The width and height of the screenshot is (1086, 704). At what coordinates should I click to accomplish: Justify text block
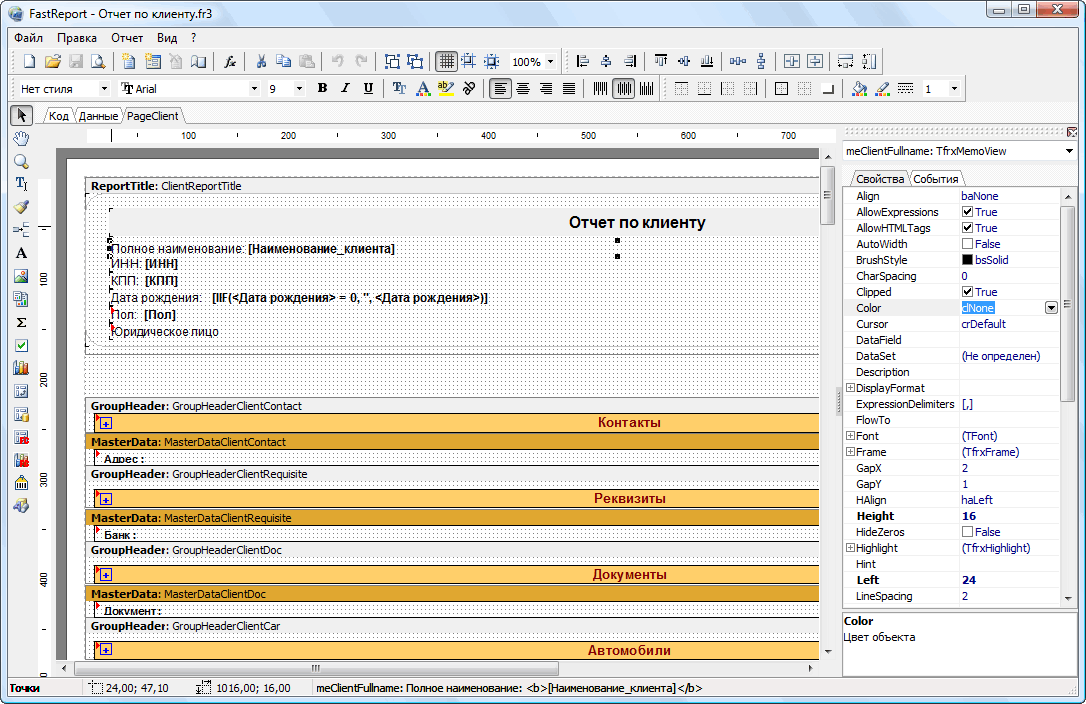click(x=569, y=88)
